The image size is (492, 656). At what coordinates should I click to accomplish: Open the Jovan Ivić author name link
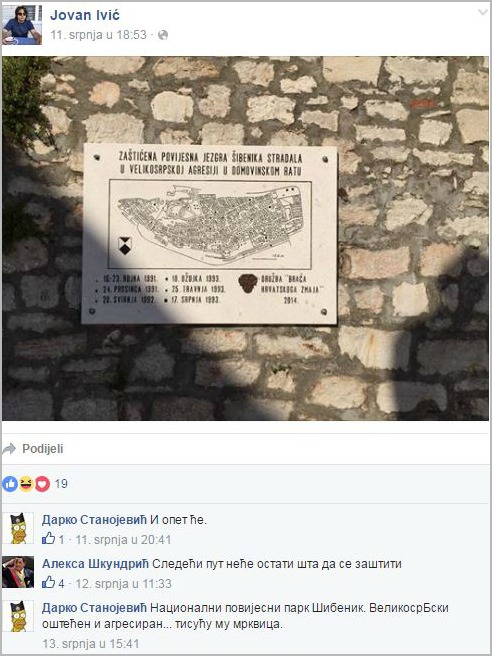point(85,15)
